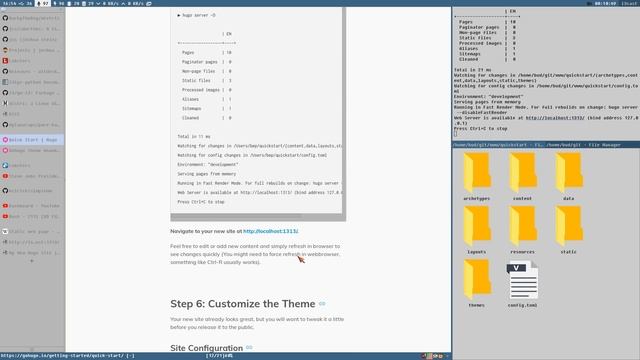Open http://localhost:1313/ link in terminal output

[555, 118]
